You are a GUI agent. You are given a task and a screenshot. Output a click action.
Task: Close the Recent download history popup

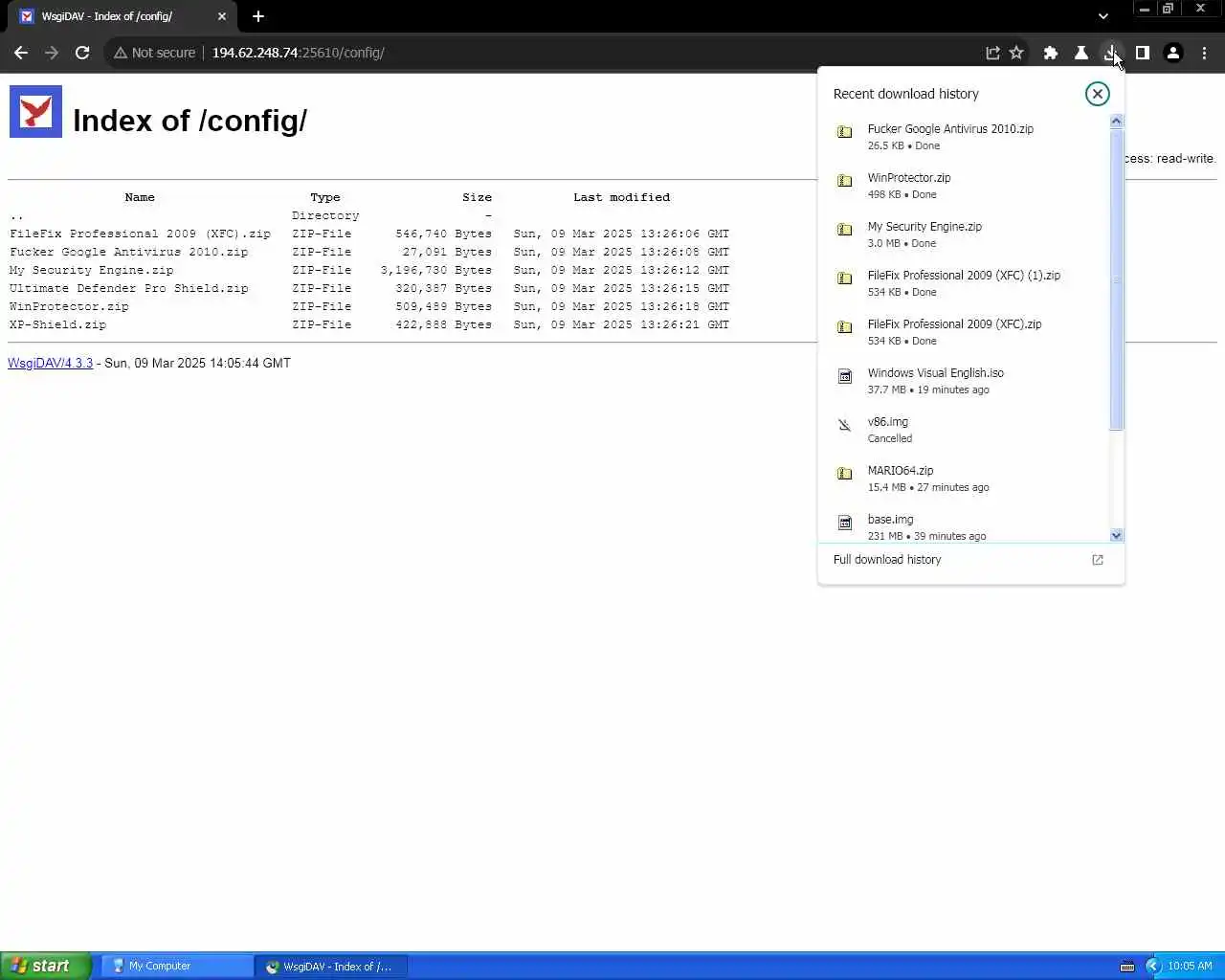pos(1097,93)
